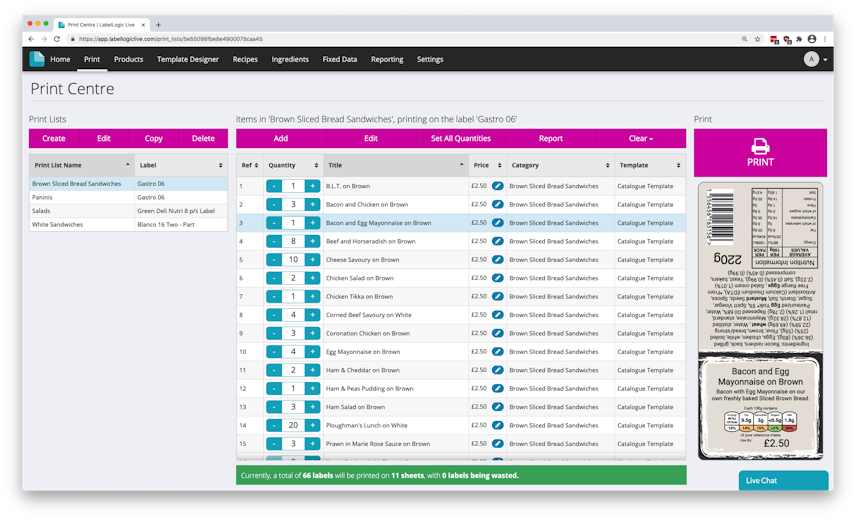This screenshot has width=856, height=520.
Task: Edit price for Bacon and Egg Mayonnaise
Action: coord(497,223)
